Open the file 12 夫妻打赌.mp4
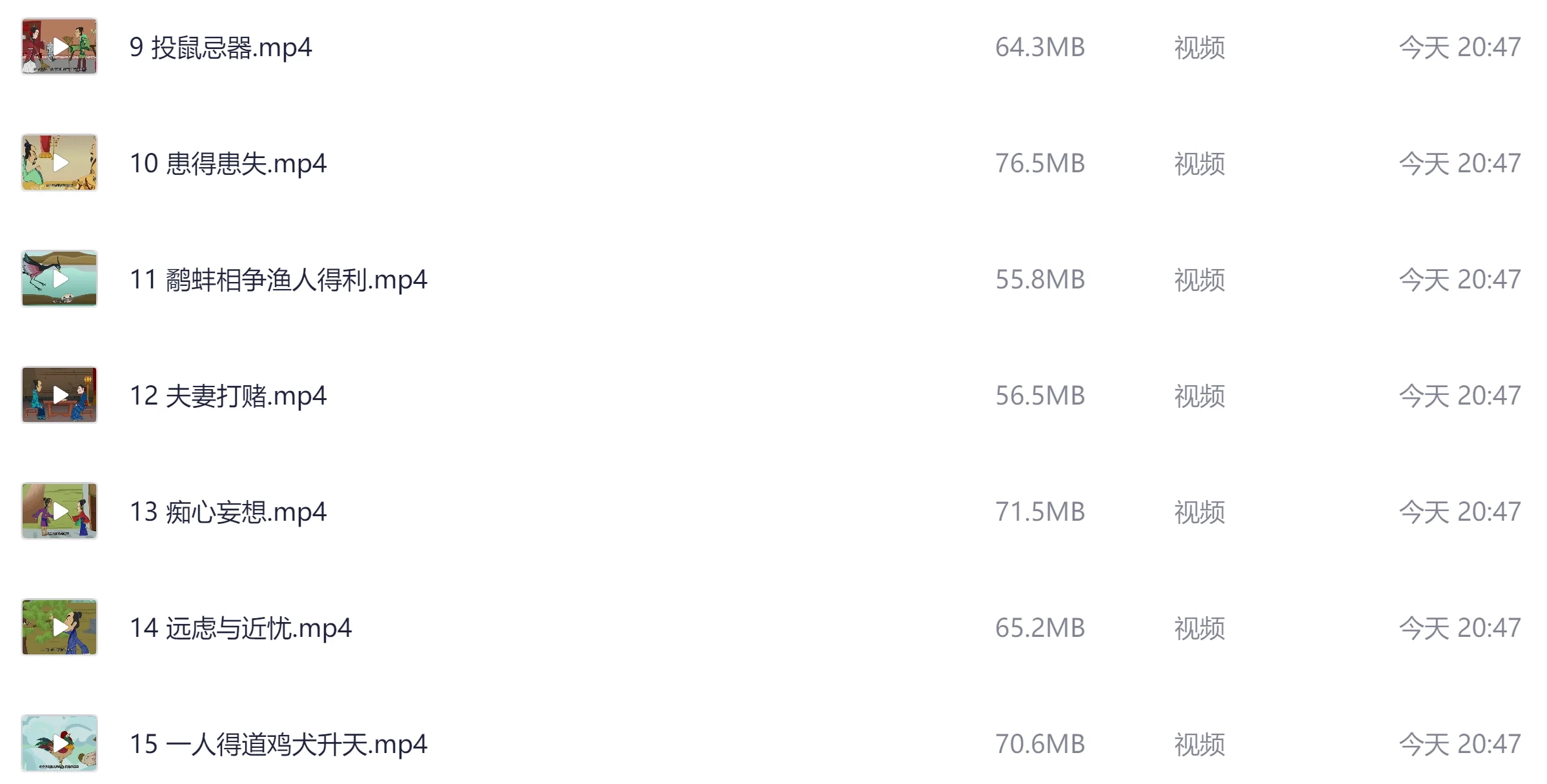 click(230, 396)
